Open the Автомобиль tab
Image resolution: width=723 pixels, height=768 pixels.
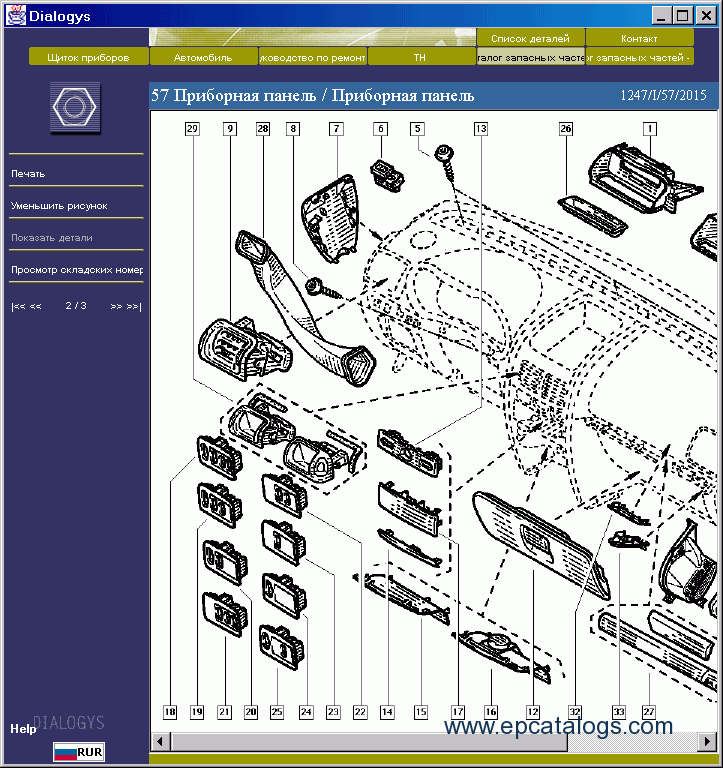coord(203,57)
